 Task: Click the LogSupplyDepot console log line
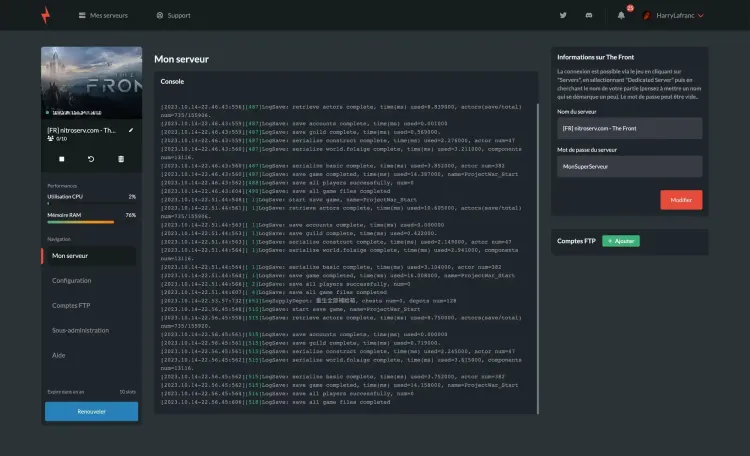click(308, 301)
